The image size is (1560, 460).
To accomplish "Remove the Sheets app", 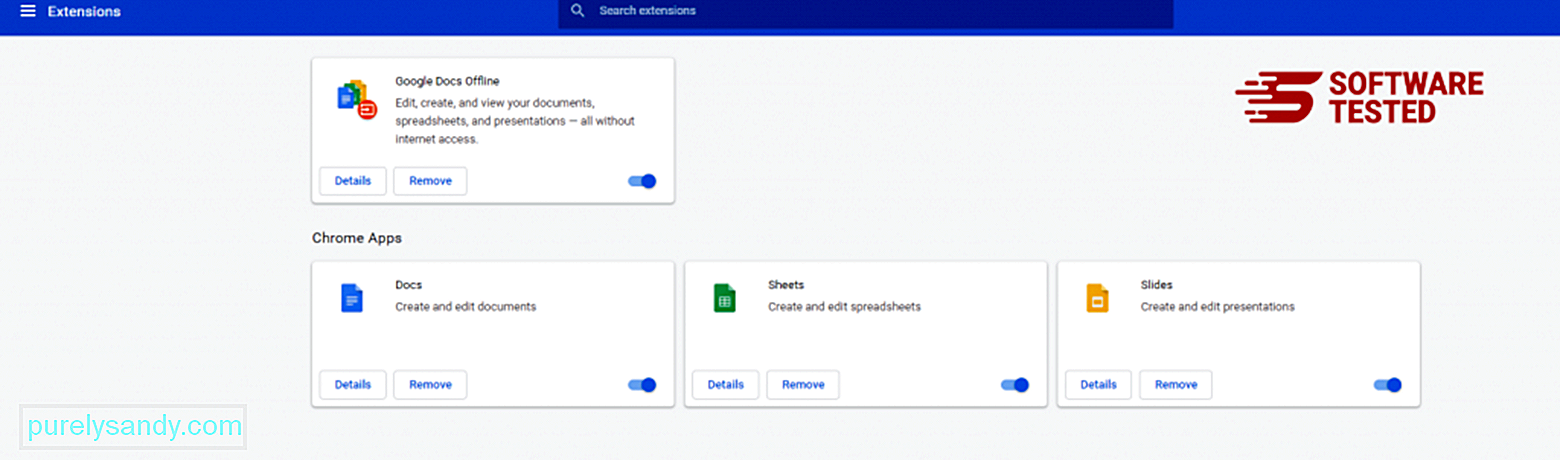I will coord(803,385).
